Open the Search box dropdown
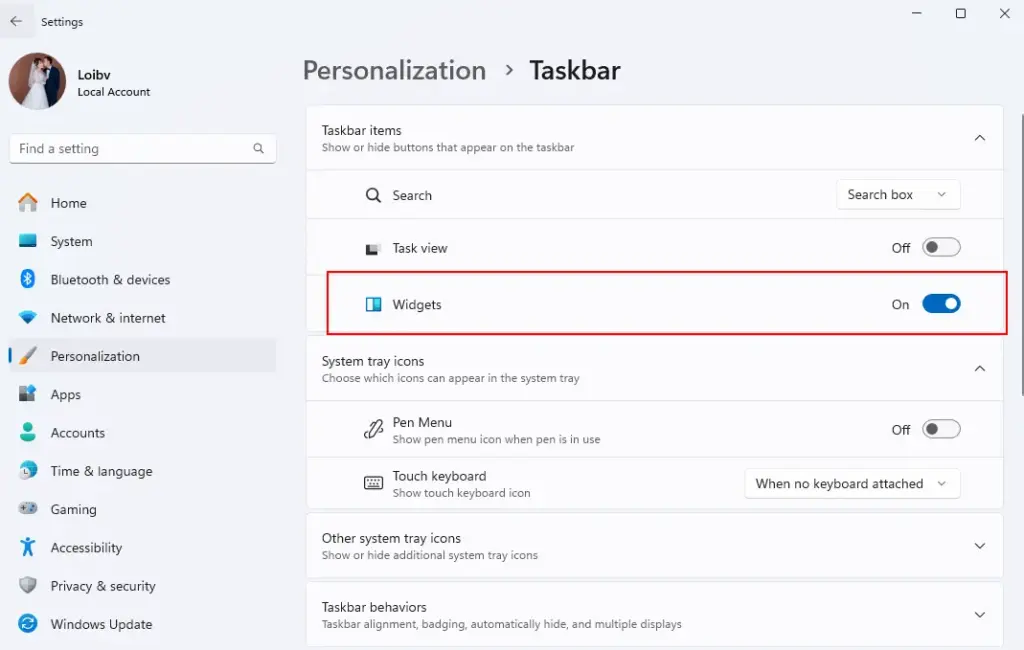The height and width of the screenshot is (650, 1024). pos(898,195)
